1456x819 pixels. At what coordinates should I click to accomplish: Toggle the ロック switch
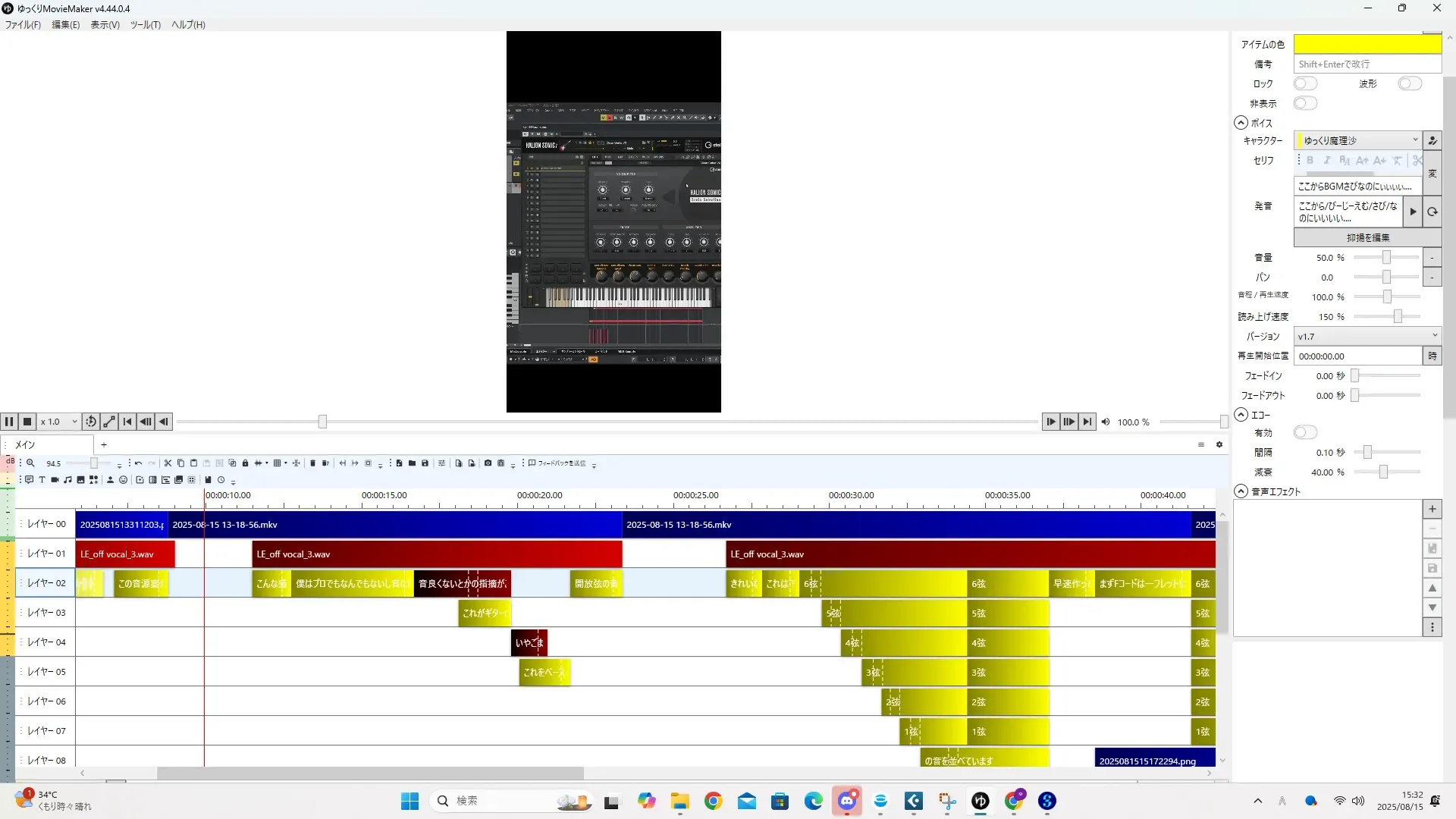[1305, 83]
